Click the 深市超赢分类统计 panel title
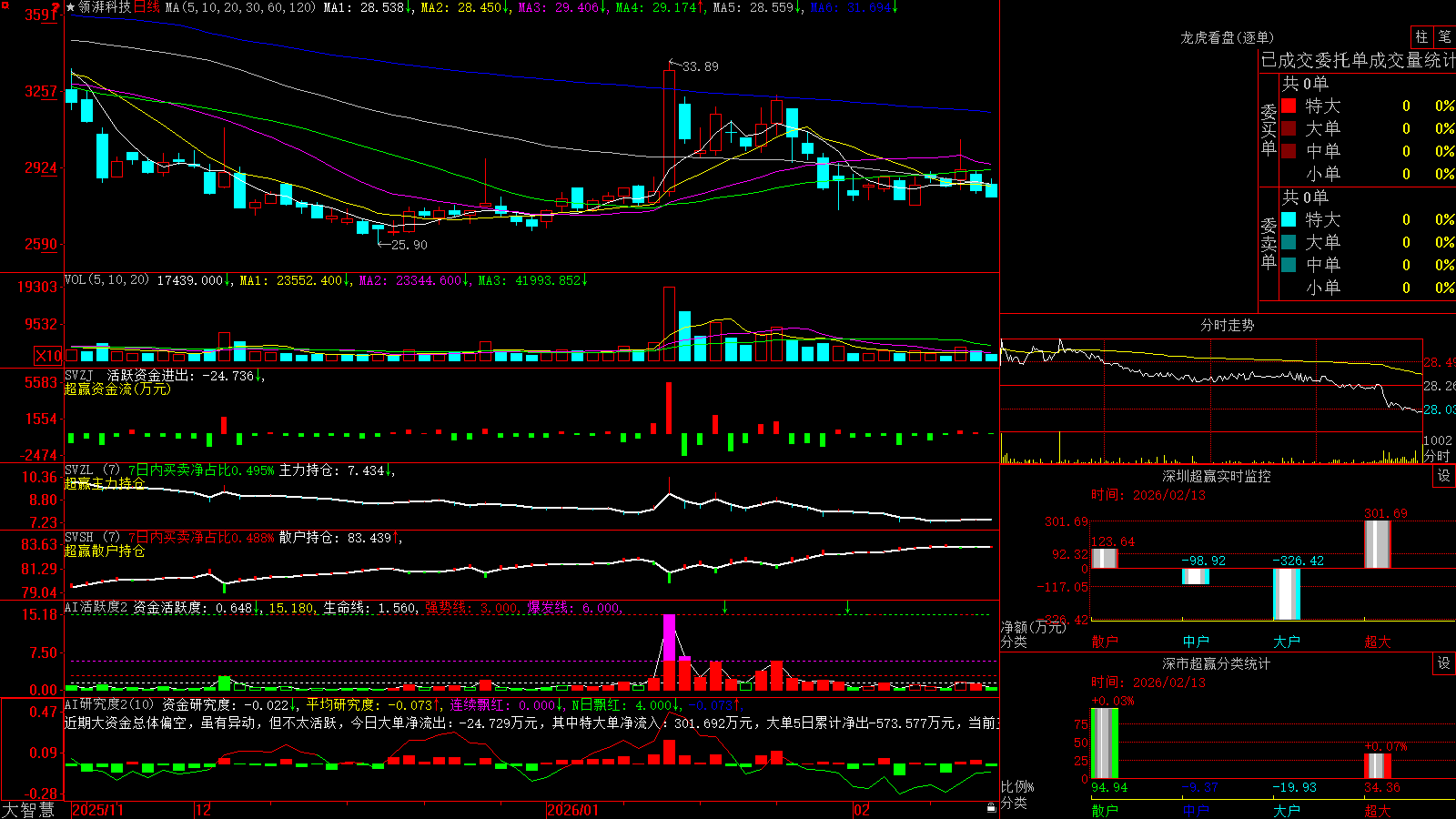 pos(1216,663)
